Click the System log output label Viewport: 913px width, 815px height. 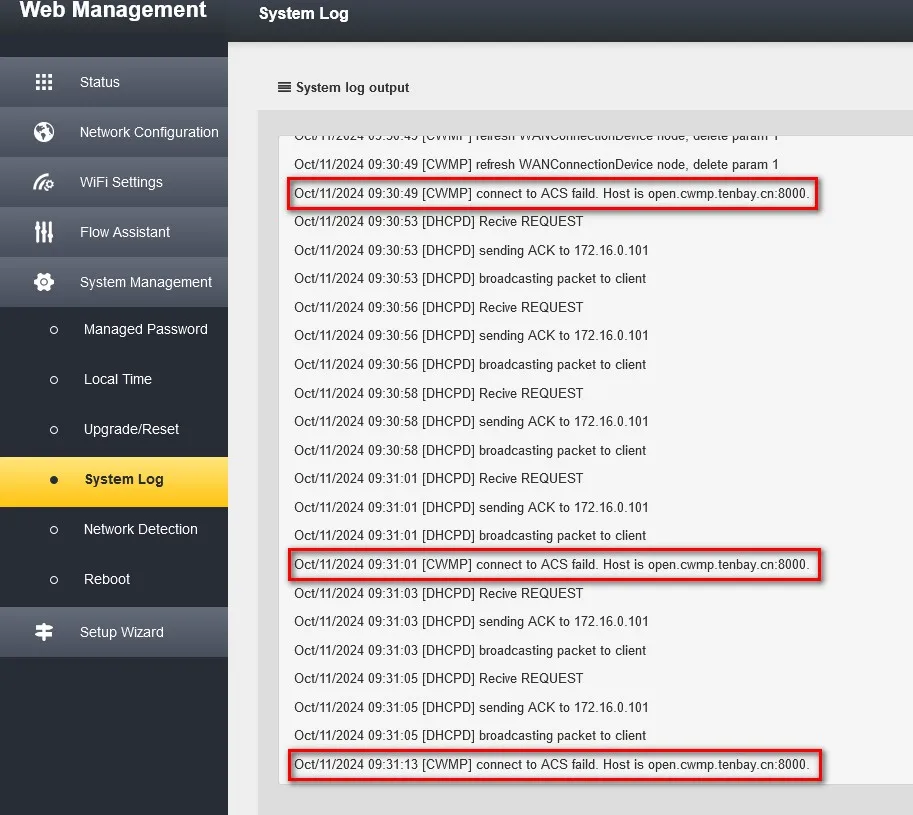click(352, 87)
